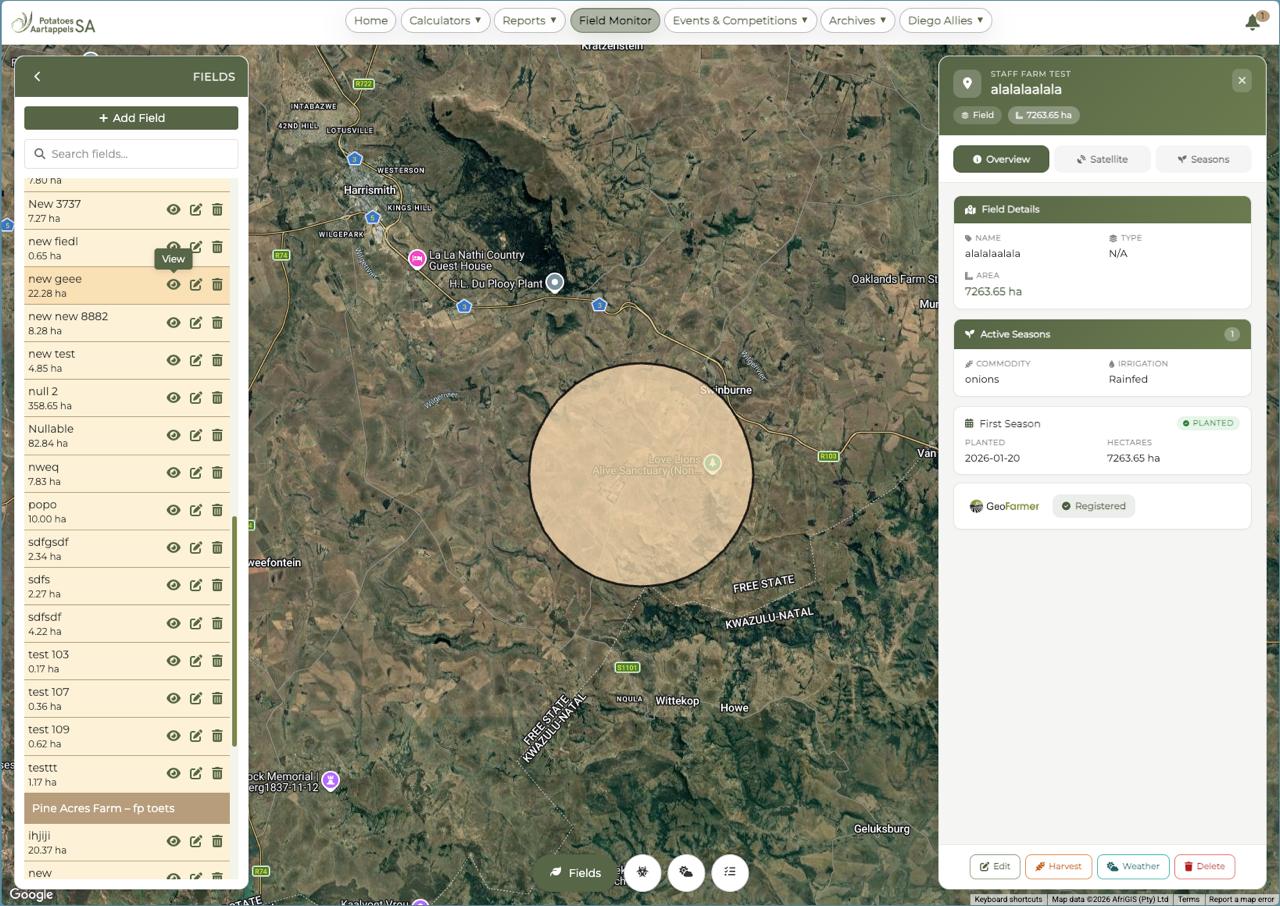
Task: Open the biohazard pest layer button
Action: coord(643,872)
